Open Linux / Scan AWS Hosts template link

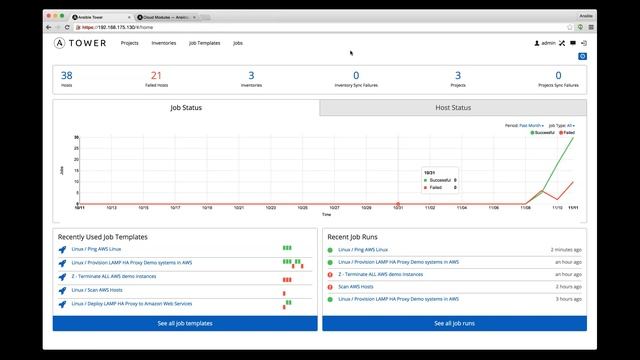(97, 290)
